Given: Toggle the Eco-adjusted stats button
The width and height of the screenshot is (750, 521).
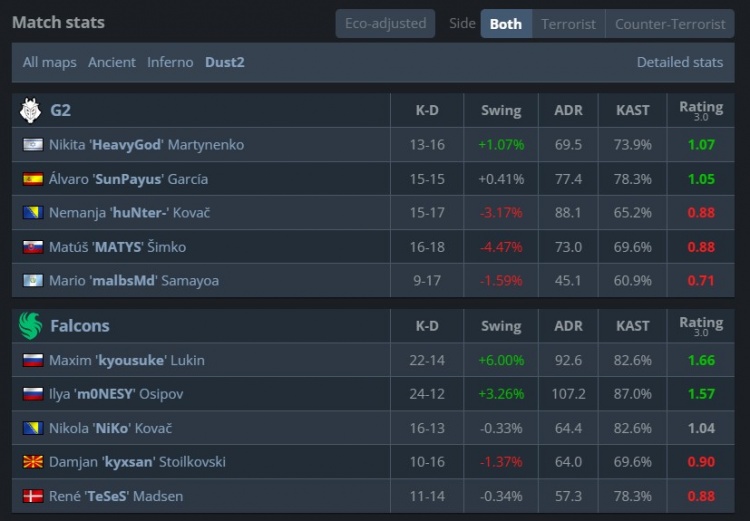Looking at the screenshot, I should [x=385, y=24].
